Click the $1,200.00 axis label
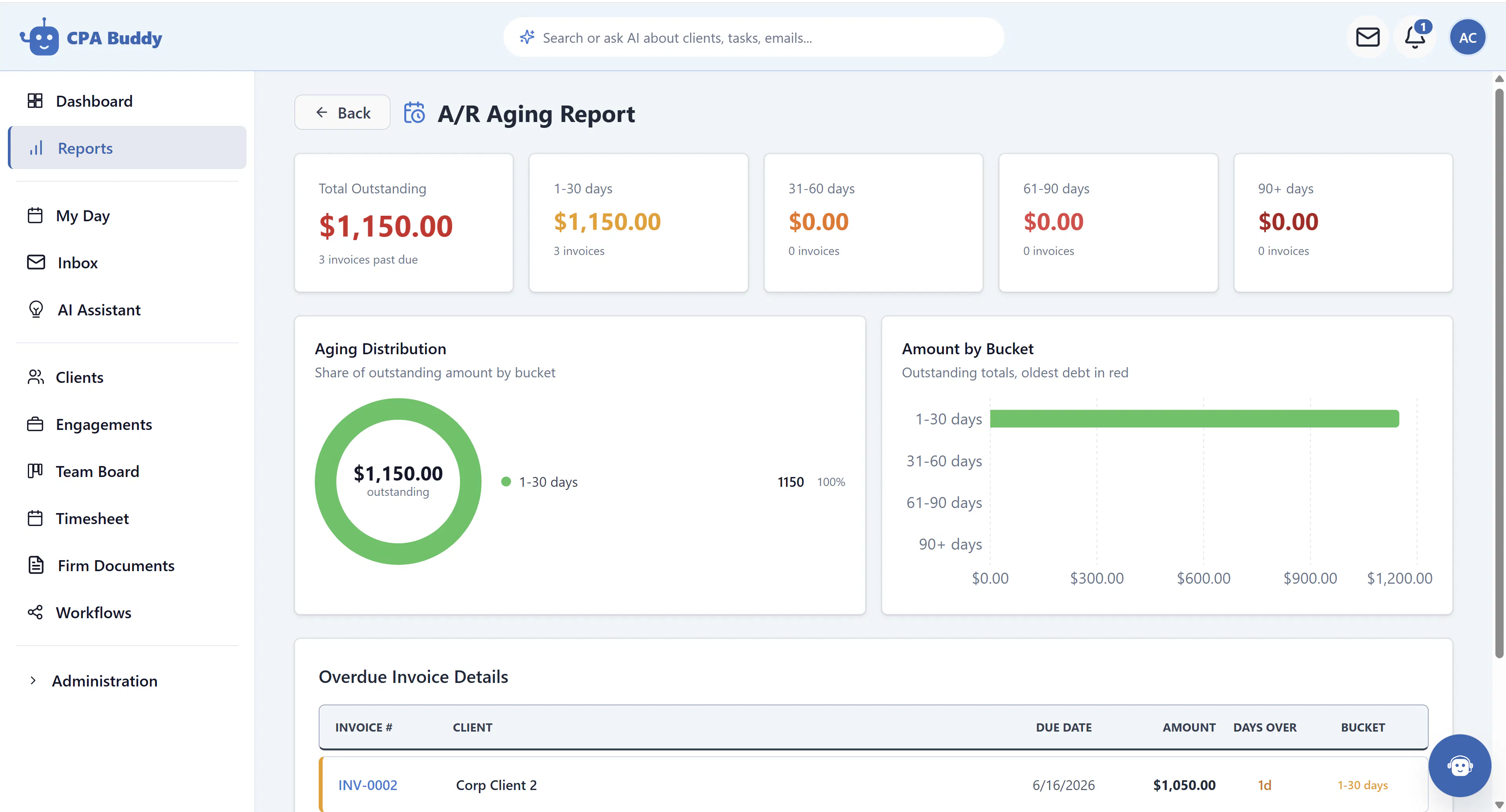 [x=1400, y=578]
